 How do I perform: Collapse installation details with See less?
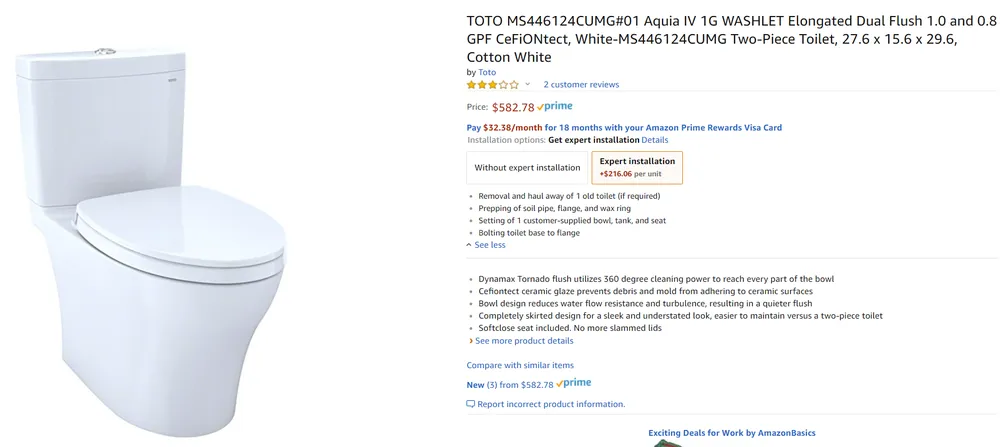coord(489,245)
